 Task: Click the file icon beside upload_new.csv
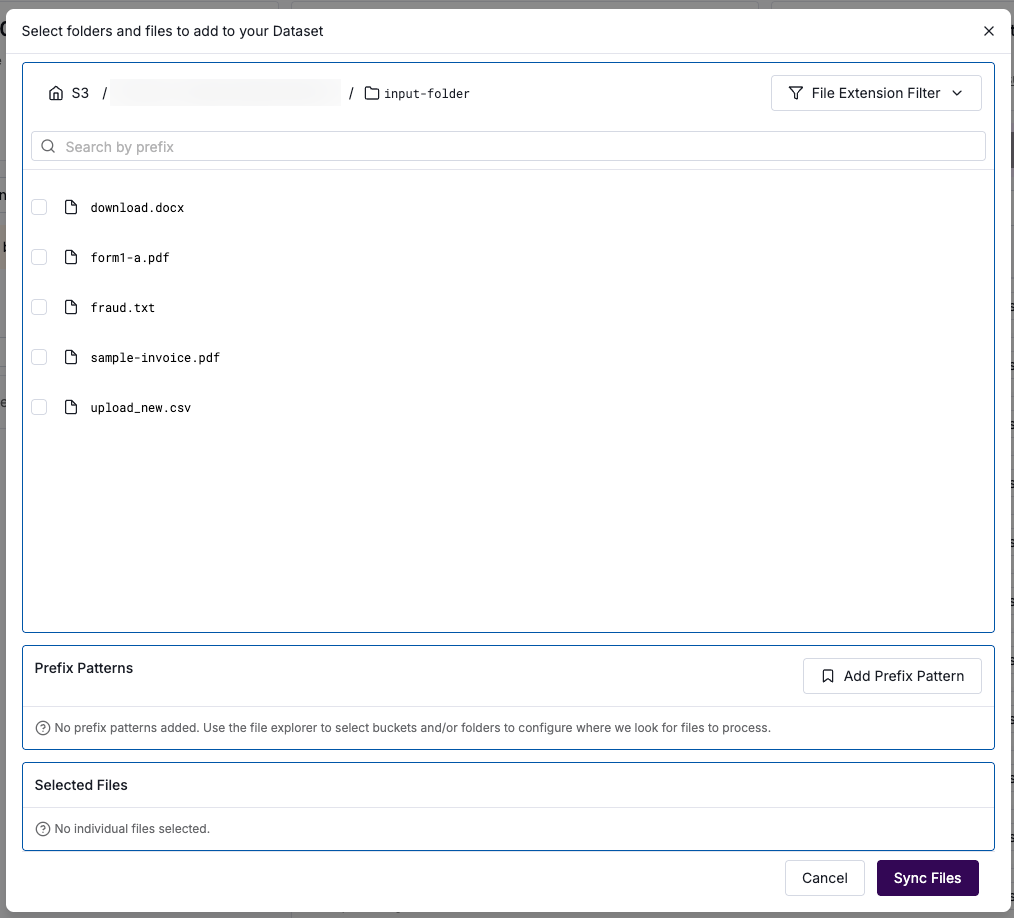[70, 407]
